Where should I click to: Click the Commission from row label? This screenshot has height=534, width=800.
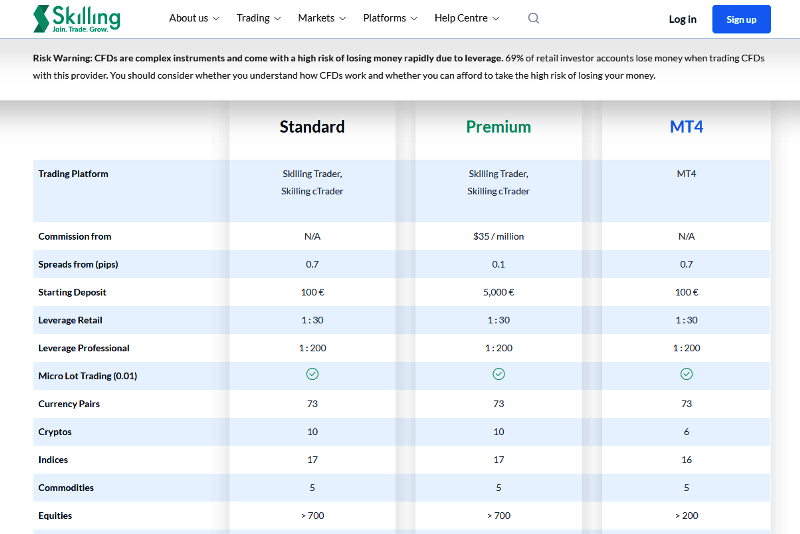click(74, 237)
